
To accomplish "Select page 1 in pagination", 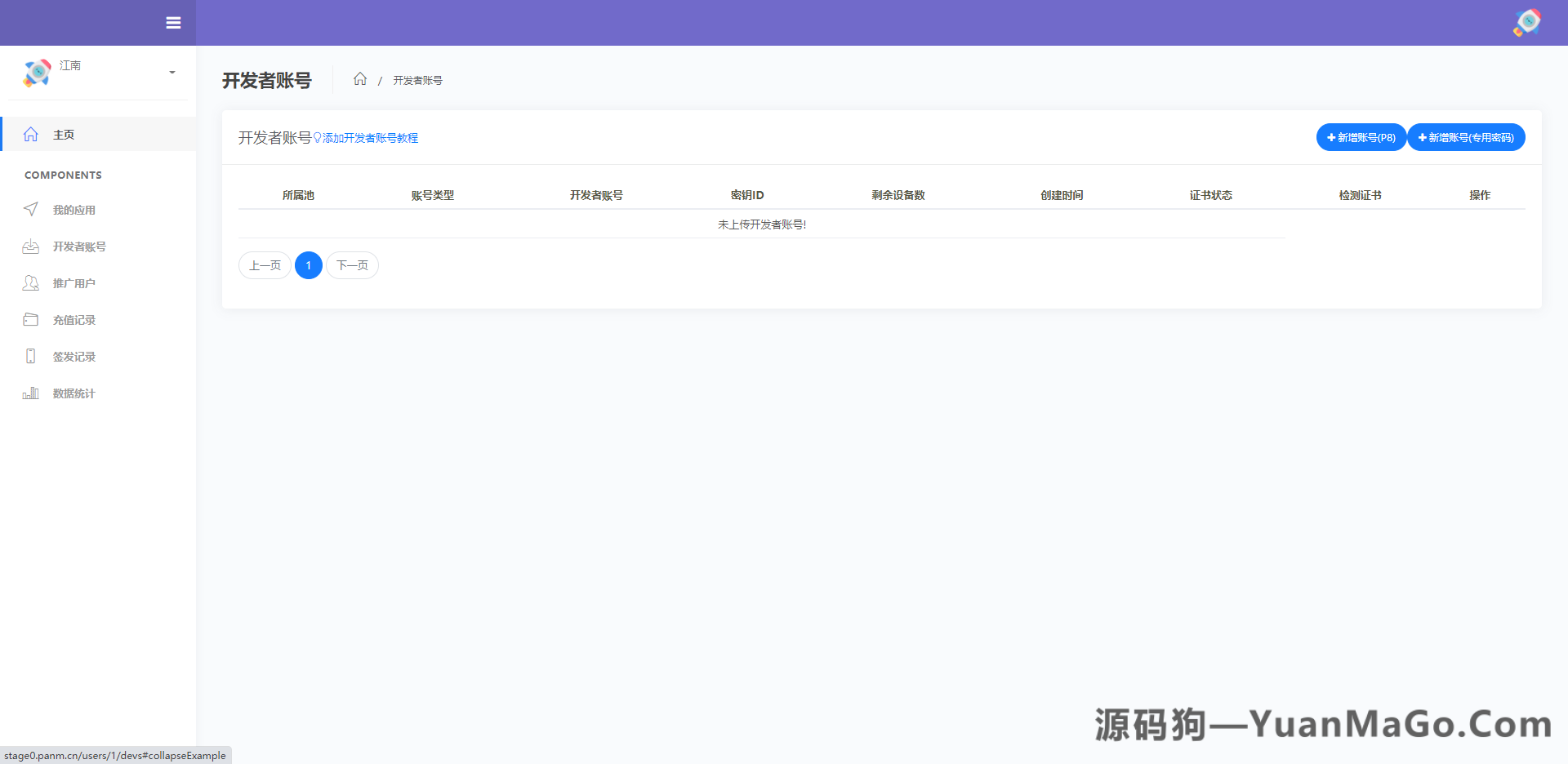I will pyautogui.click(x=308, y=264).
